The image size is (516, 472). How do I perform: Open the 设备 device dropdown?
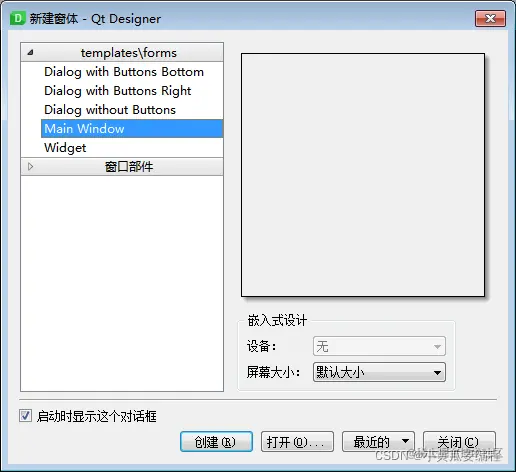point(379,346)
